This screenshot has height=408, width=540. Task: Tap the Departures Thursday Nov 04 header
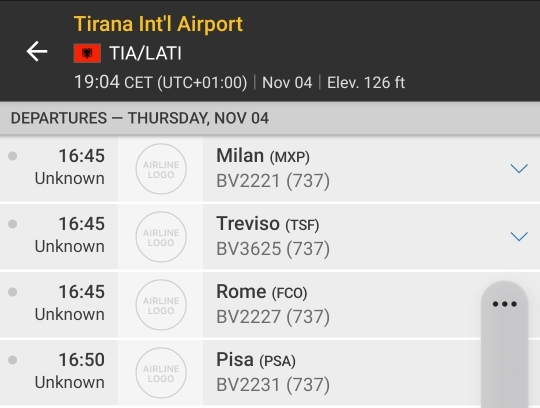(x=270, y=118)
